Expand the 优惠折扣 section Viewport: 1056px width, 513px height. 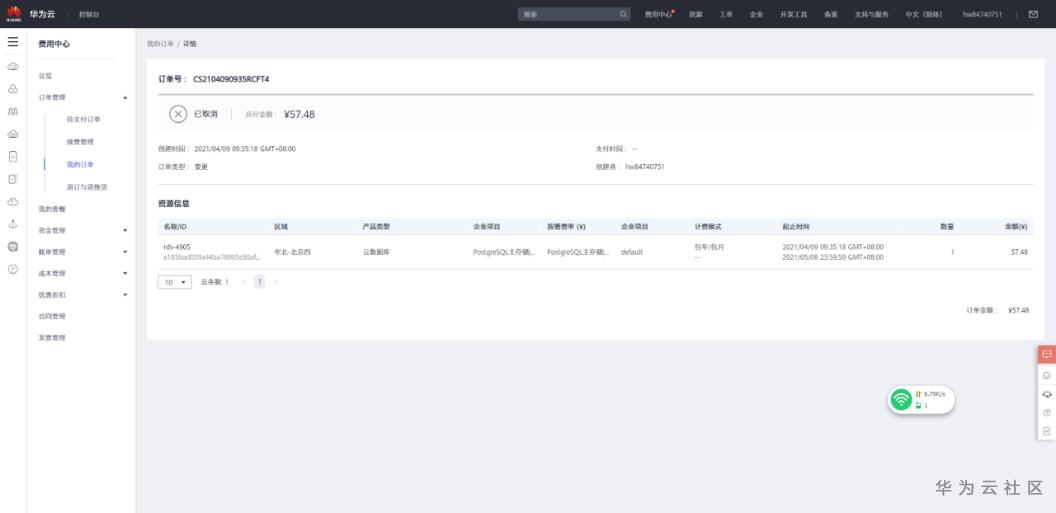[125, 295]
